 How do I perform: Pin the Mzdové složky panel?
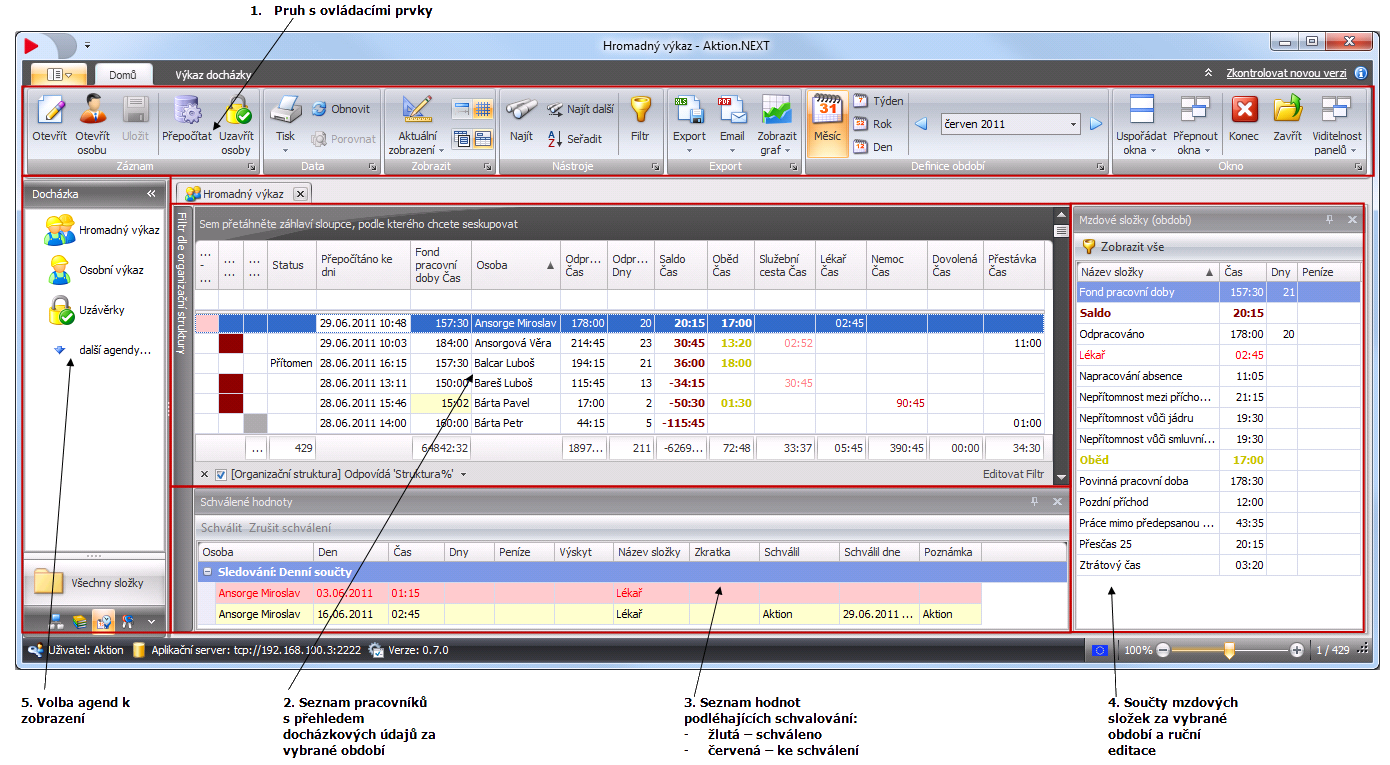click(x=1330, y=220)
